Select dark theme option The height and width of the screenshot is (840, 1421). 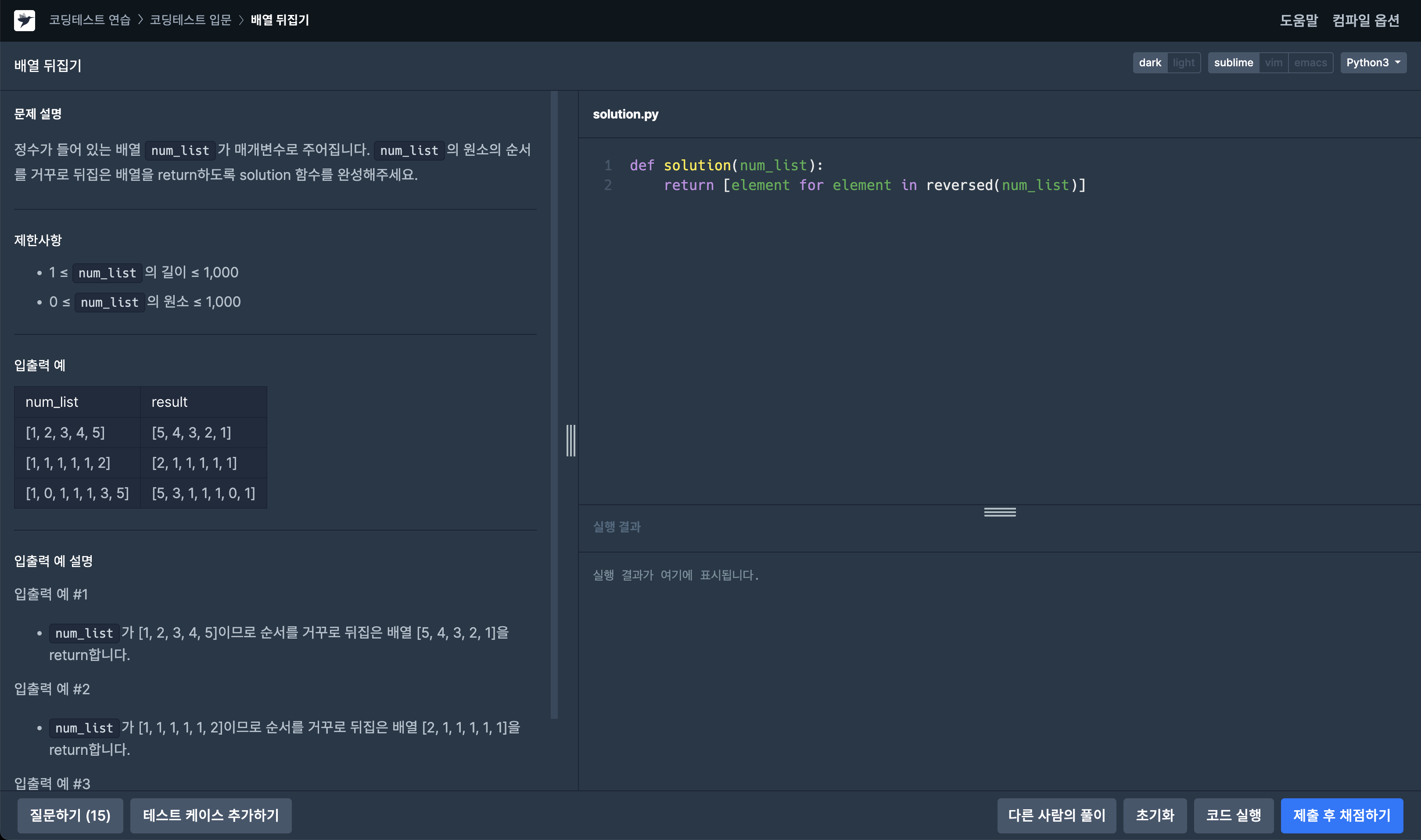(x=1150, y=62)
